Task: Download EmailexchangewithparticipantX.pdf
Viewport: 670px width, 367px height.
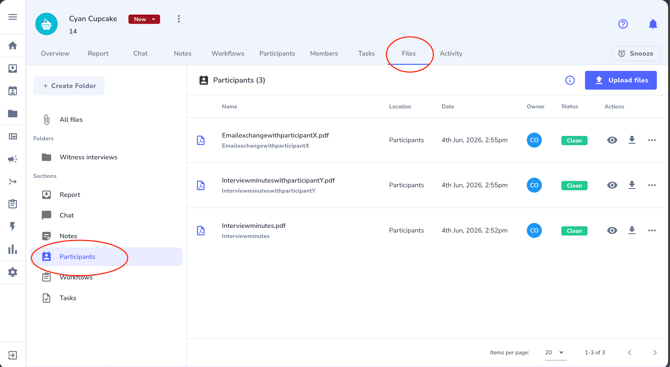Action: click(632, 140)
